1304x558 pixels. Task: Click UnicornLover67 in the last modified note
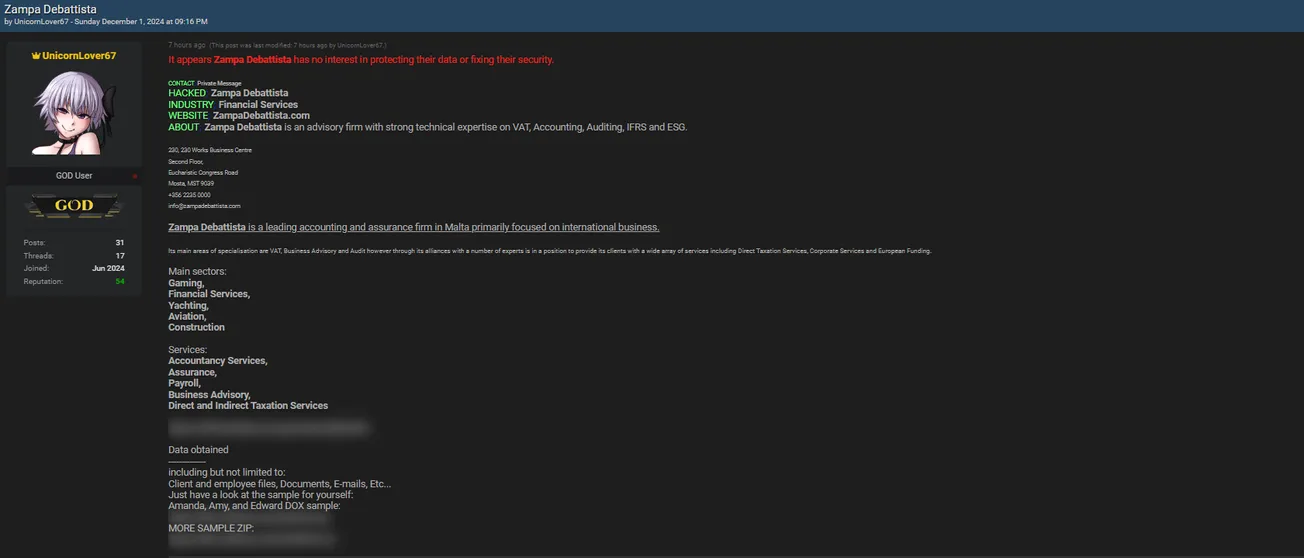(361, 45)
